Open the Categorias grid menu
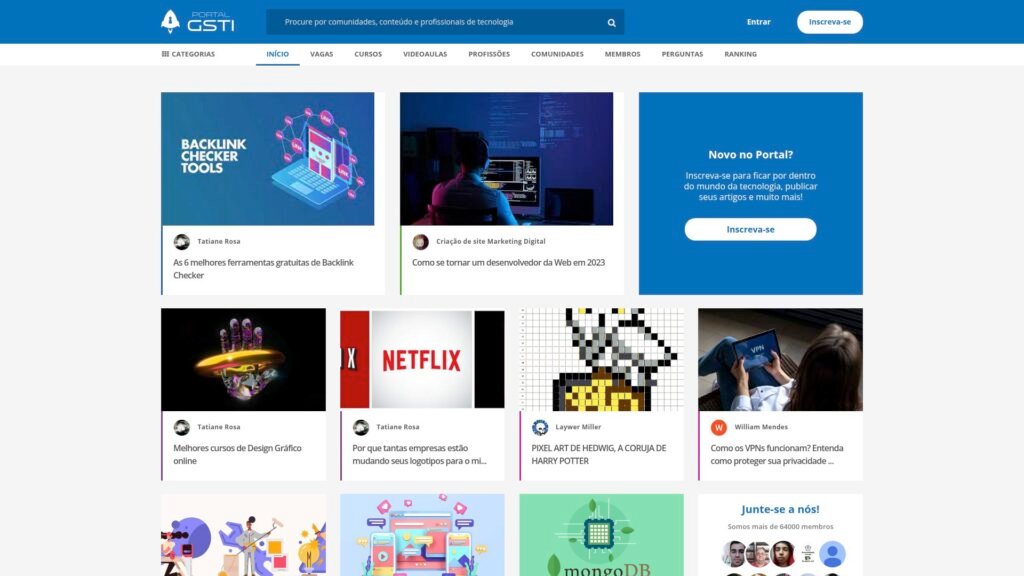The width and height of the screenshot is (1024, 576). pyautogui.click(x=188, y=54)
